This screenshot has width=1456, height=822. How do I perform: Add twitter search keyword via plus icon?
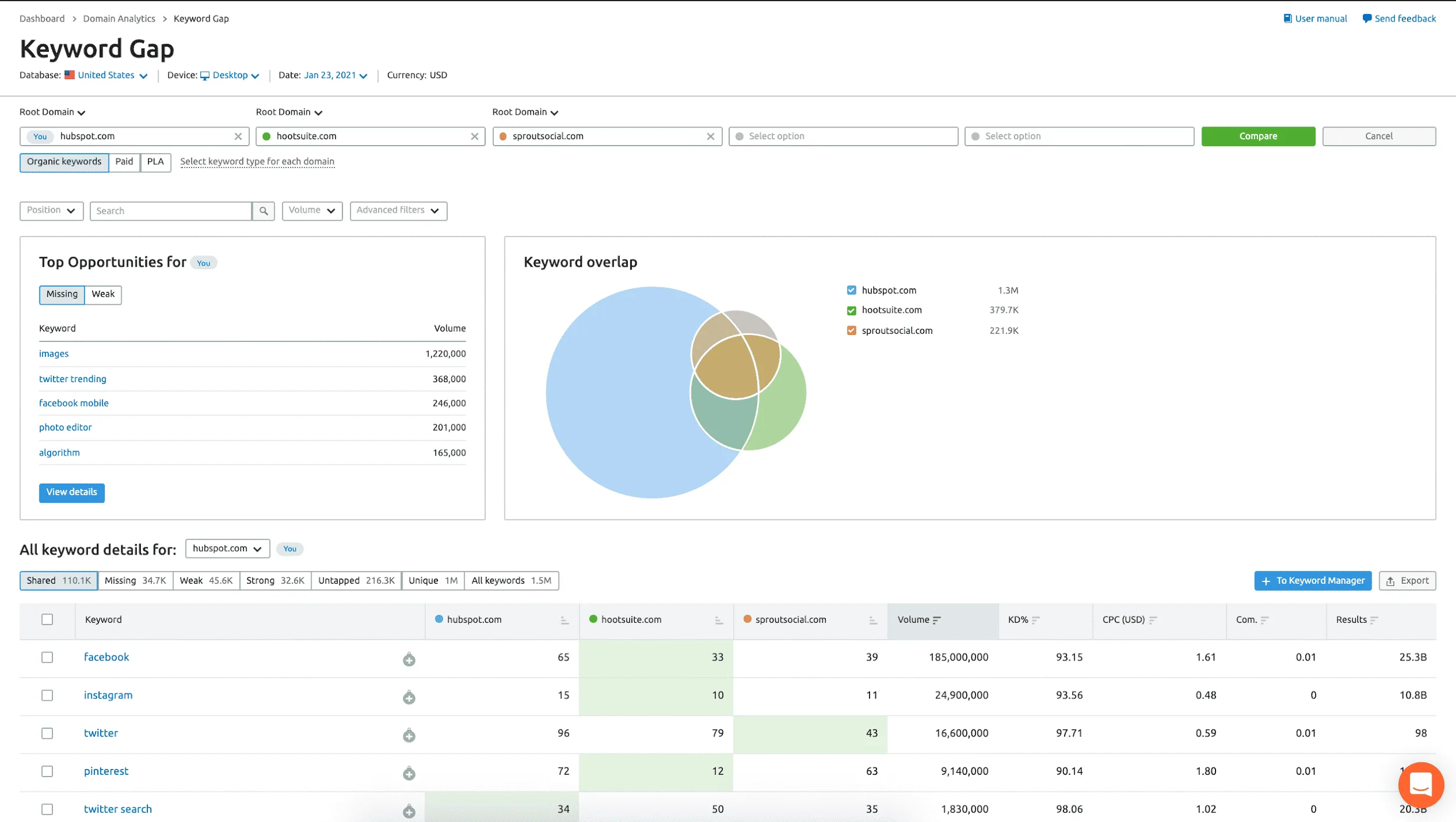pyautogui.click(x=409, y=811)
